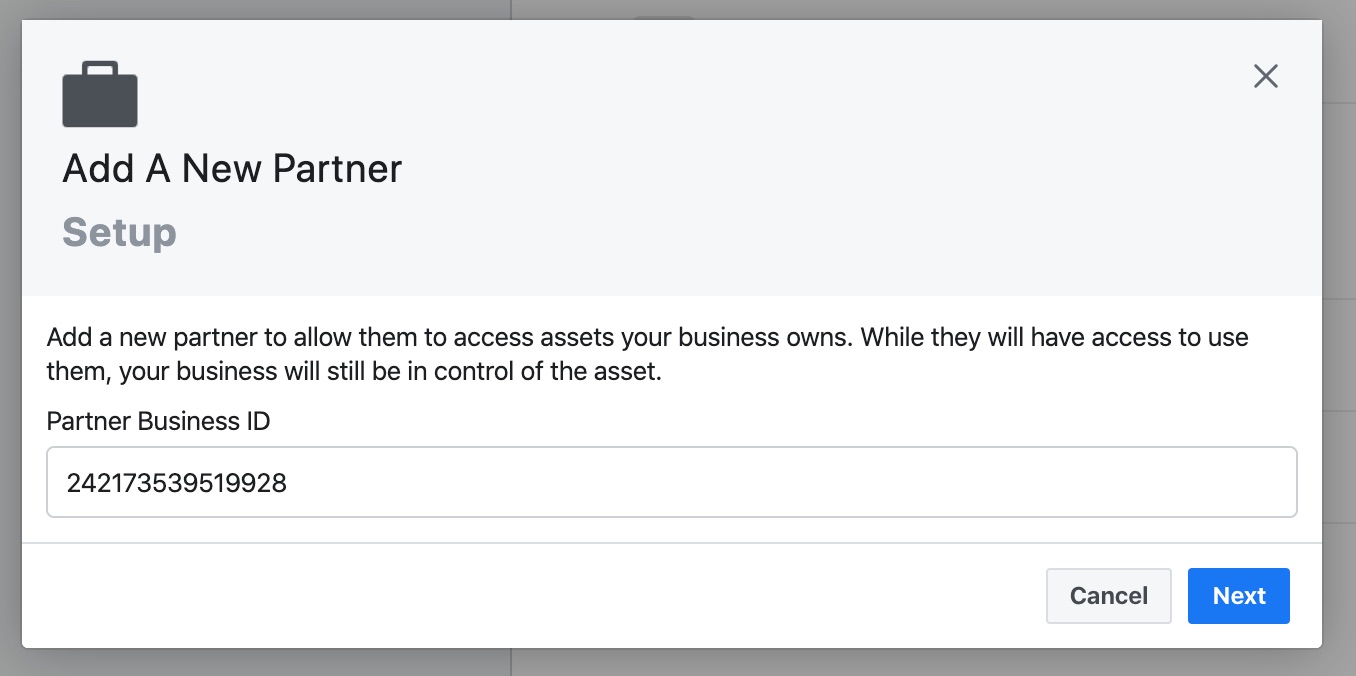Click the dimmed background left of the dialog

point(10,338)
